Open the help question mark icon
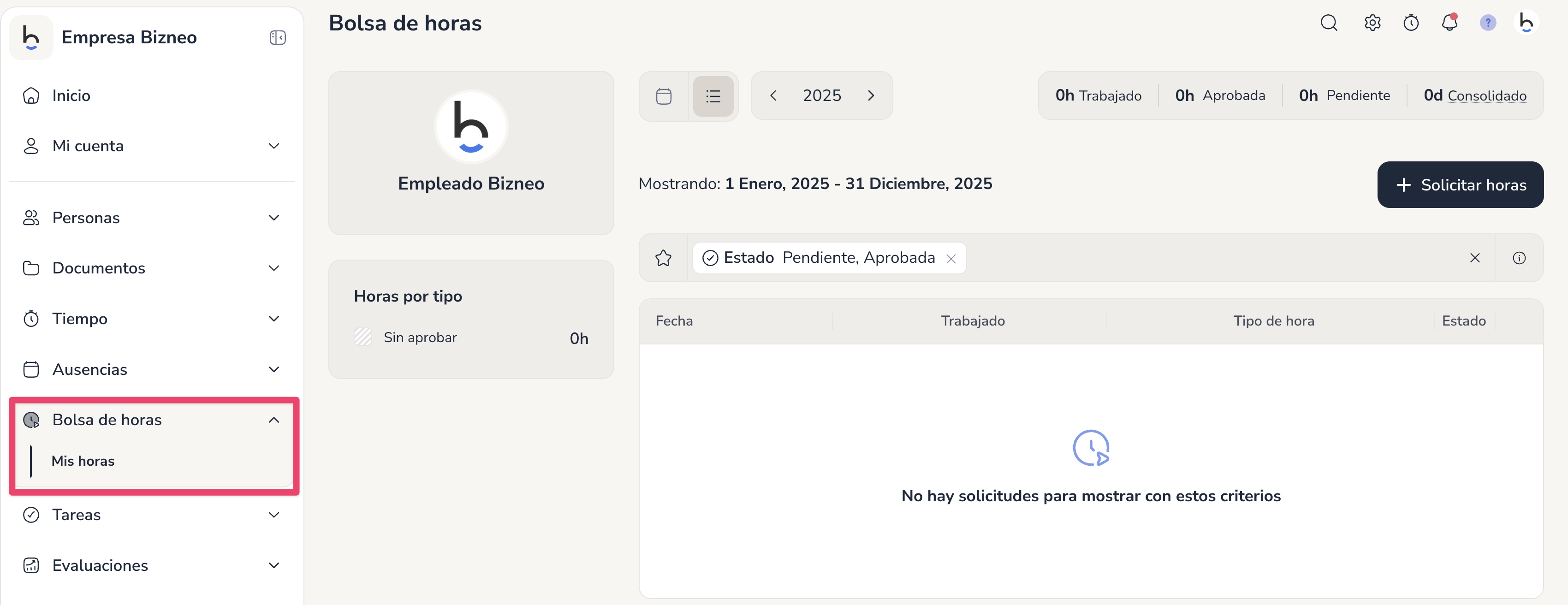Image resolution: width=1568 pixels, height=605 pixels. [1488, 23]
